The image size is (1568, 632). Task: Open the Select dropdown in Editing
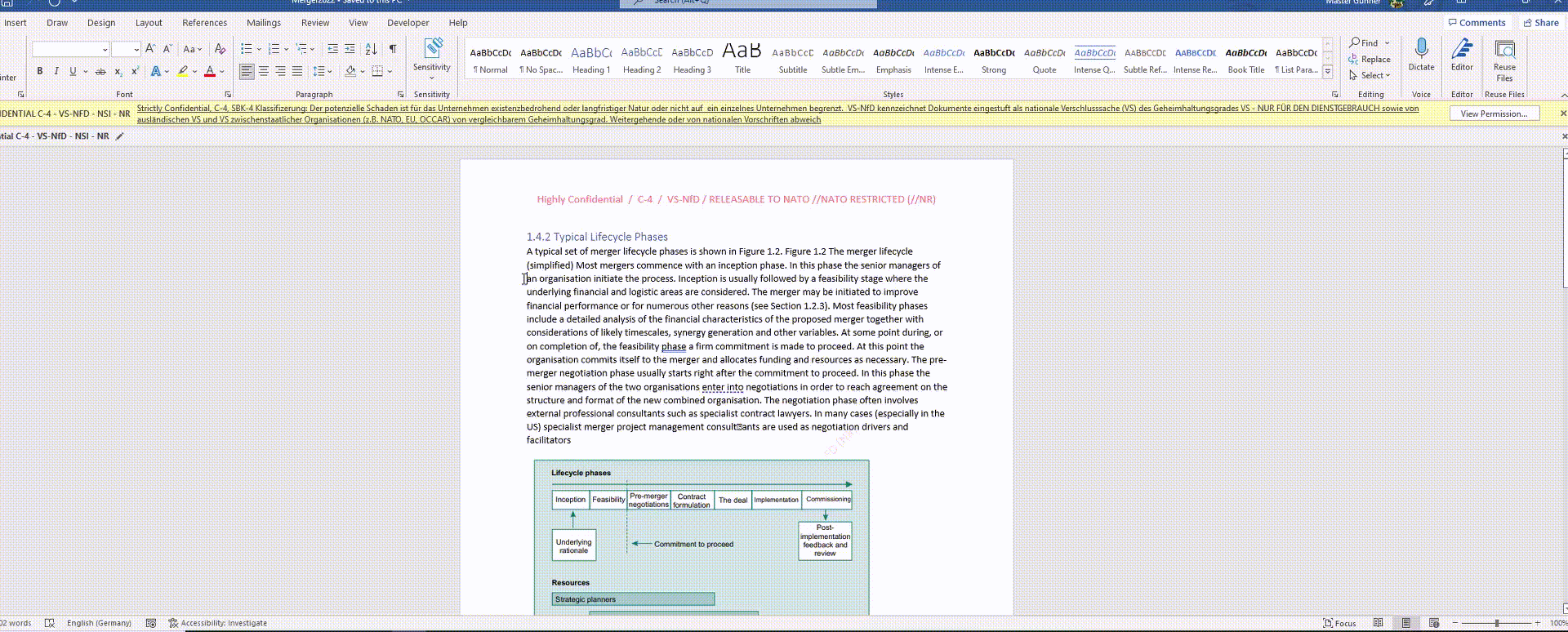[x=1370, y=75]
